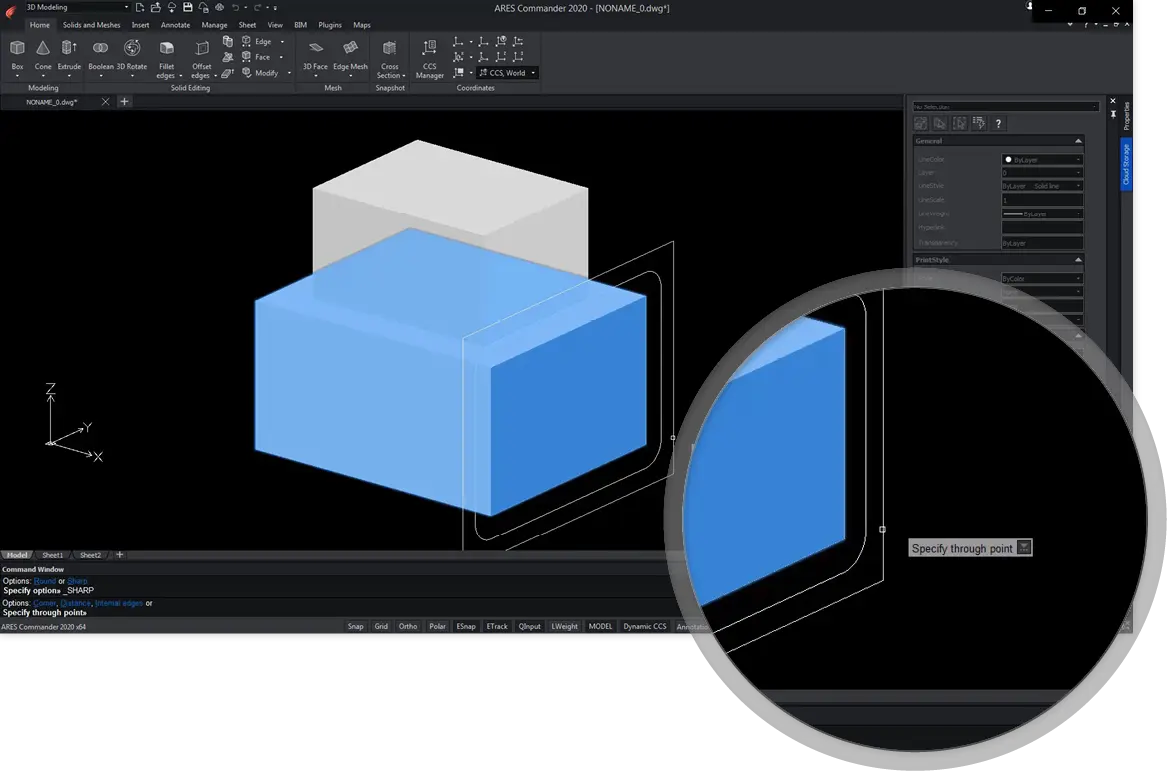Open the LineWeight ByLayer dropdown
The width and height of the screenshot is (1167, 771).
pyautogui.click(x=1042, y=214)
